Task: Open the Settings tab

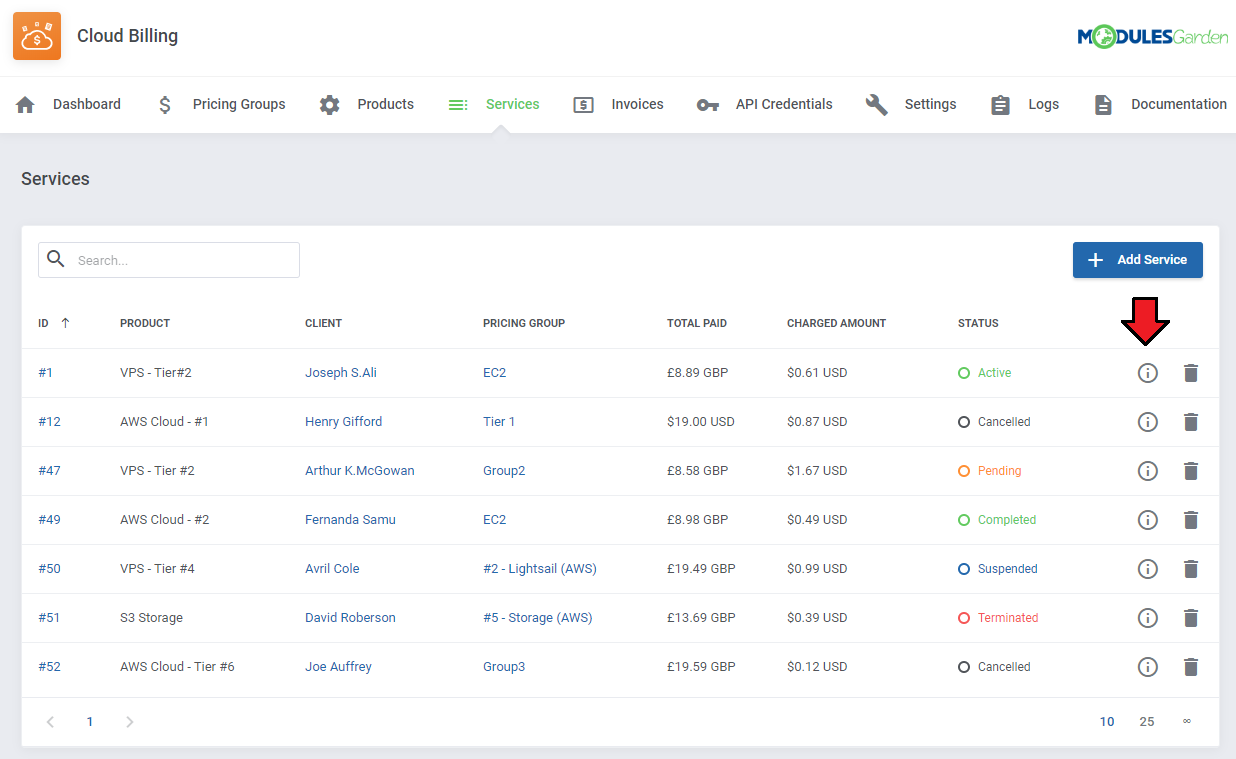Action: (911, 104)
